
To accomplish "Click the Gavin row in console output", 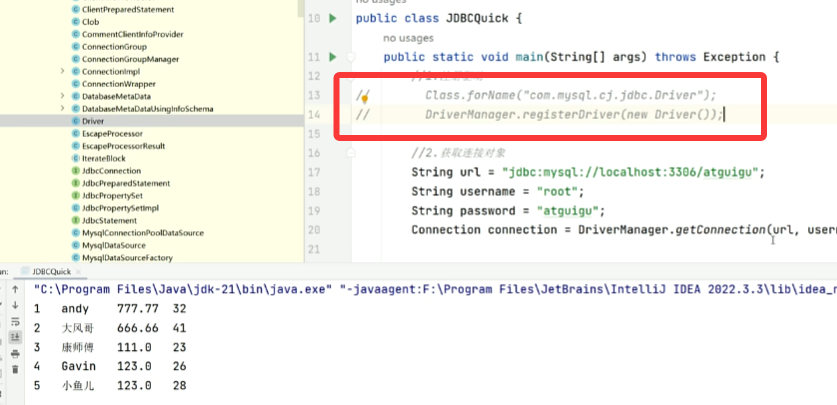I will pos(110,367).
